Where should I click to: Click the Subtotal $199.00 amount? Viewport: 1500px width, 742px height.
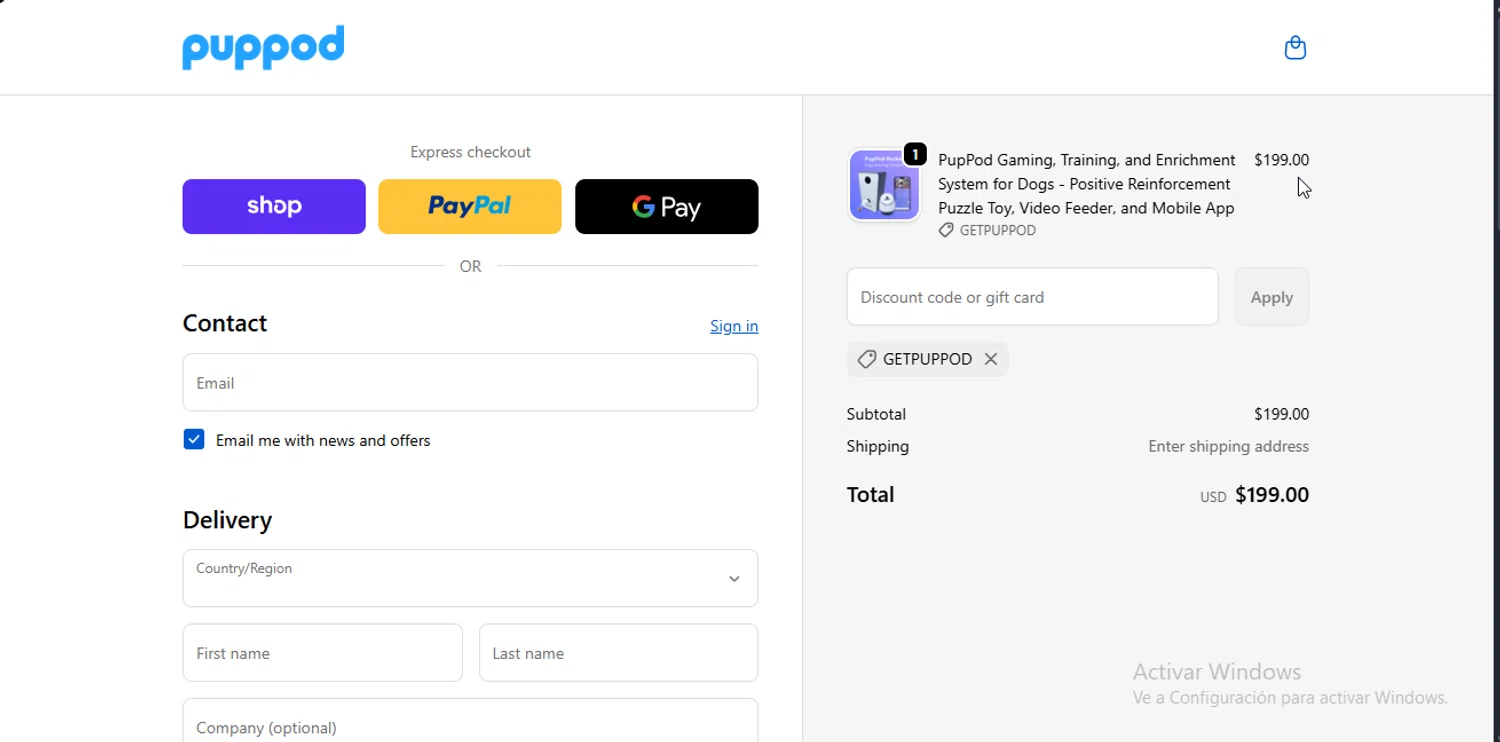point(1281,414)
